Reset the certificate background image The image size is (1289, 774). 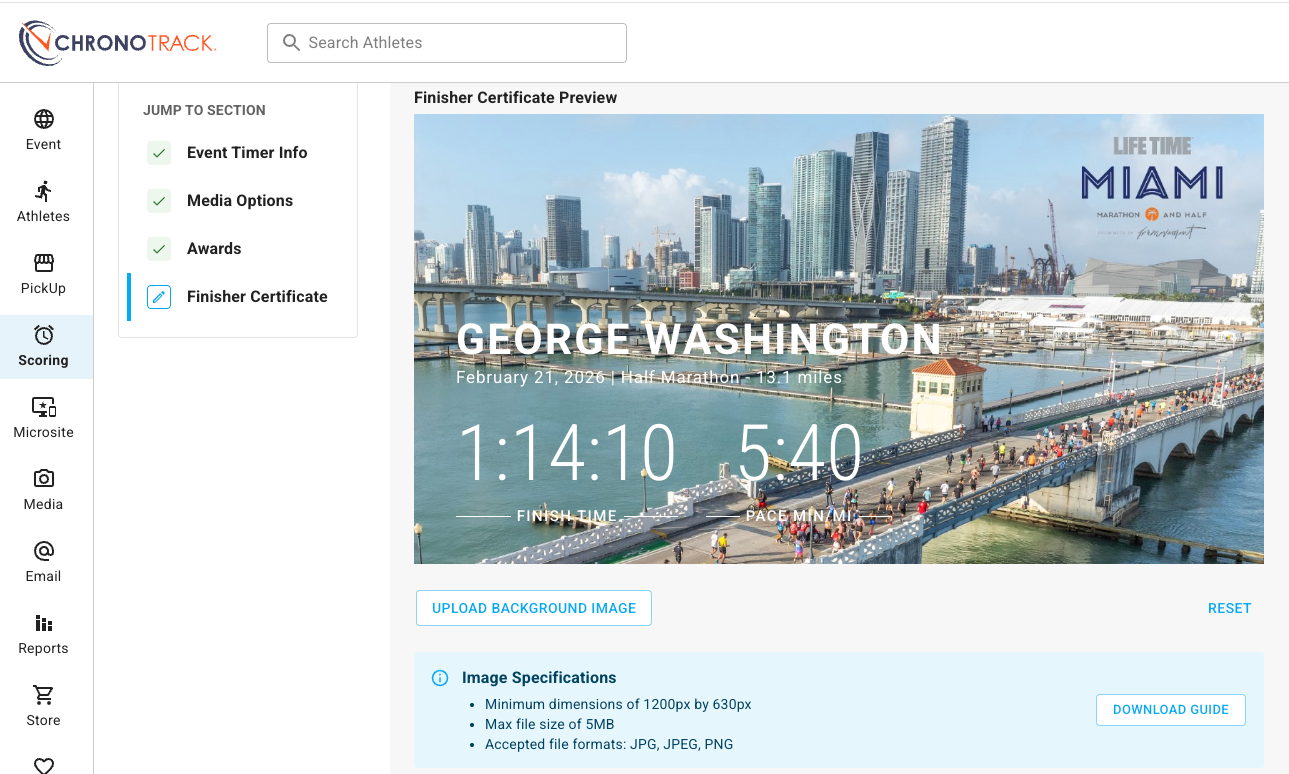click(x=1229, y=608)
